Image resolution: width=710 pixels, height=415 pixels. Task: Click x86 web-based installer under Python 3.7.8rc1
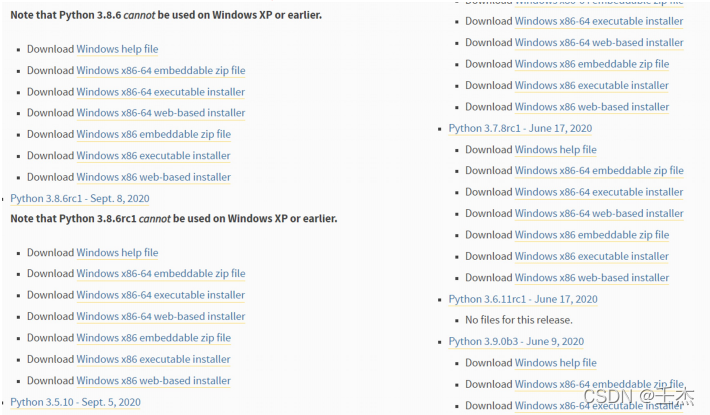click(x=591, y=278)
